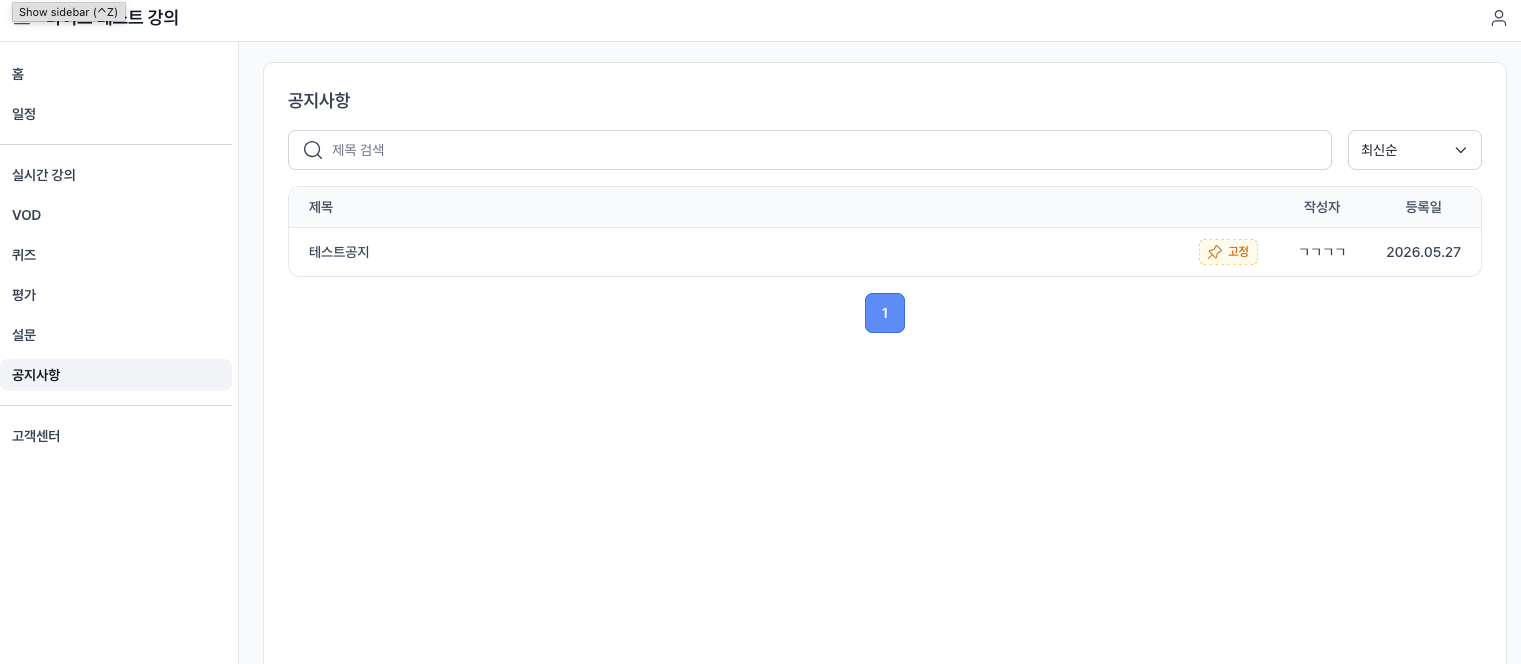This screenshot has height=664, width=1521.
Task: Click page 1 pagination button
Action: click(884, 313)
